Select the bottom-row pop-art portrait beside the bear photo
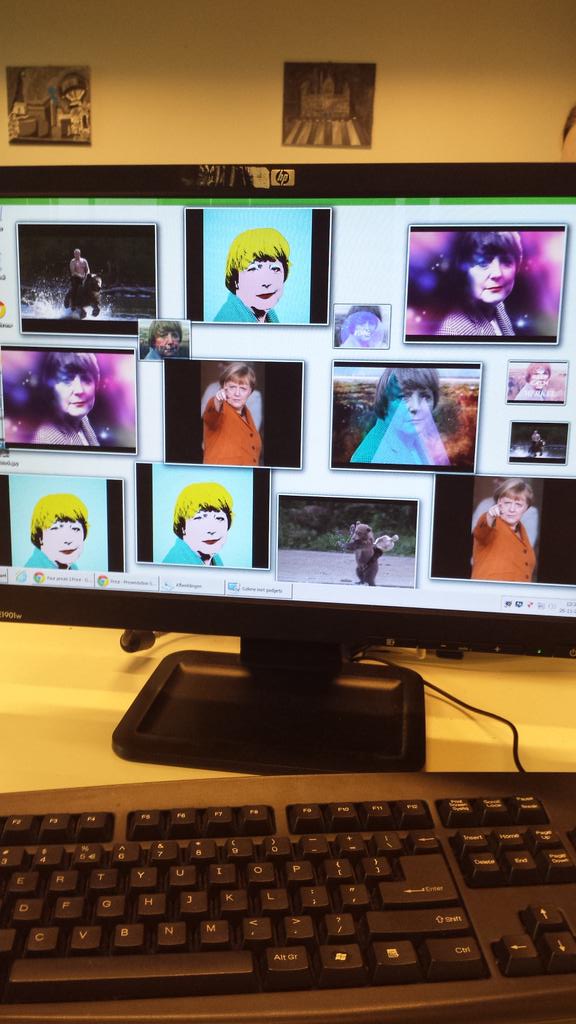The width and height of the screenshot is (576, 1024). (203, 516)
